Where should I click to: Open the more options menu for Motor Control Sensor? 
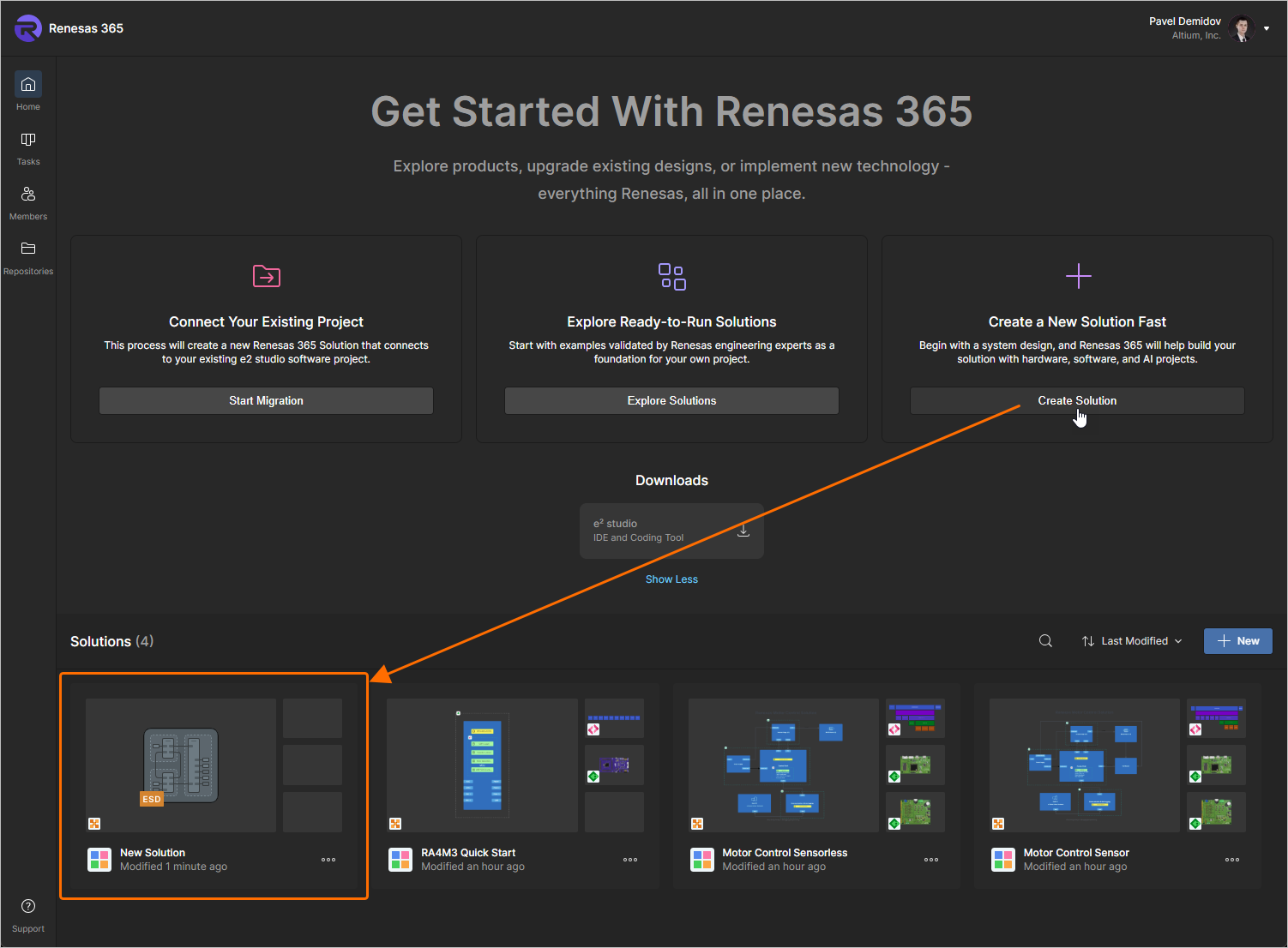[x=1232, y=860]
